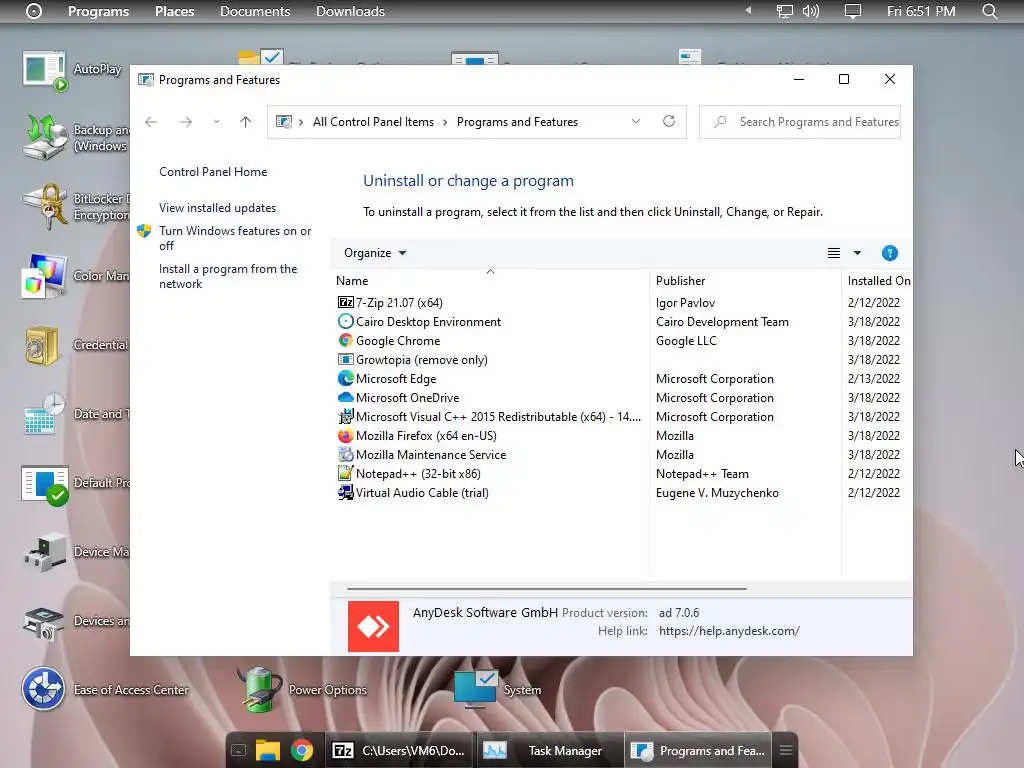This screenshot has height=768, width=1024.
Task: Open the Ease of Access Center icon
Action: pos(43,689)
